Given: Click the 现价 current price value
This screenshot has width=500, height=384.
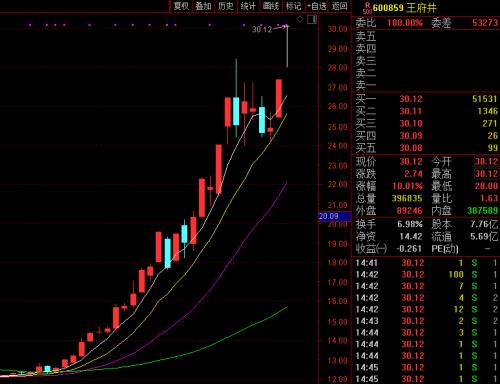Looking at the screenshot, I should coord(411,162).
